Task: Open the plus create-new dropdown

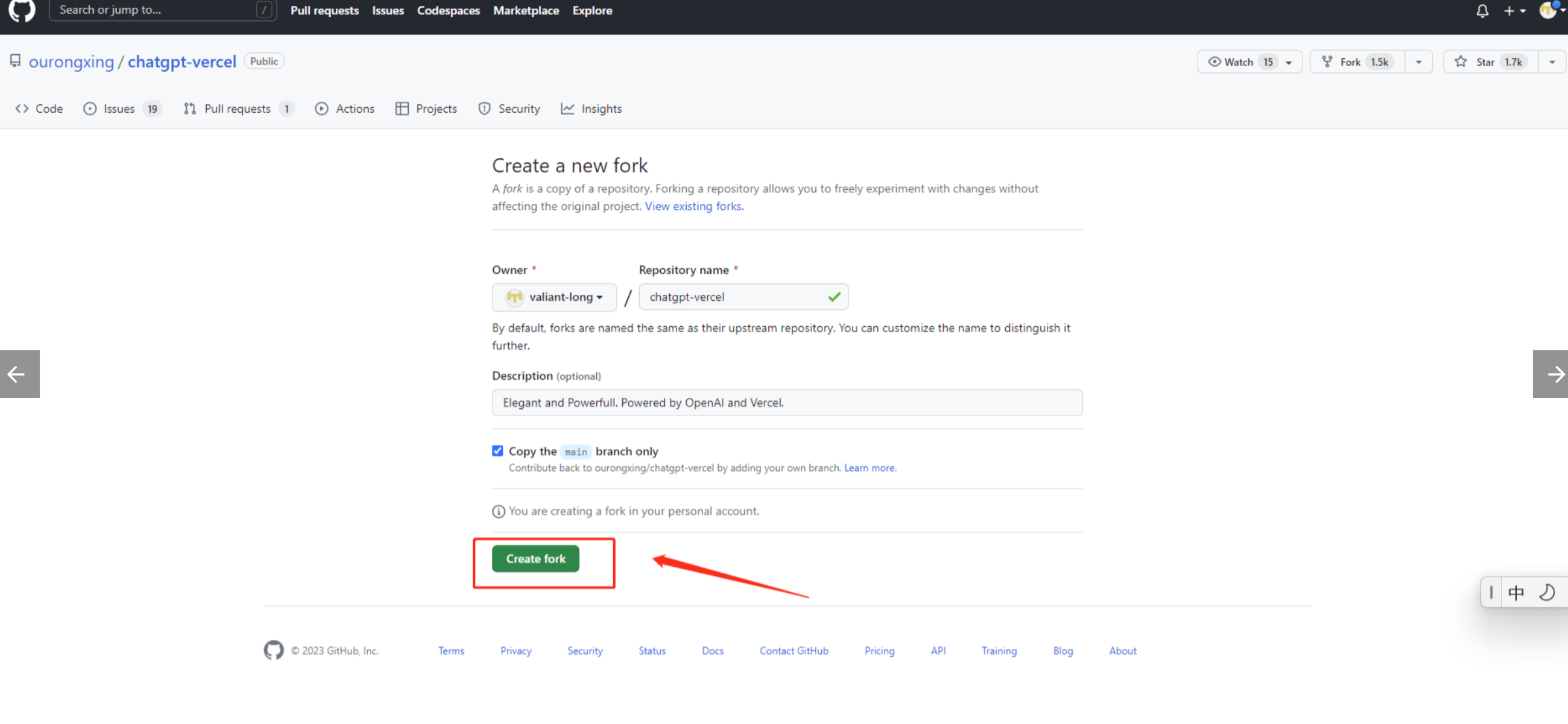Action: pyautogui.click(x=1514, y=10)
